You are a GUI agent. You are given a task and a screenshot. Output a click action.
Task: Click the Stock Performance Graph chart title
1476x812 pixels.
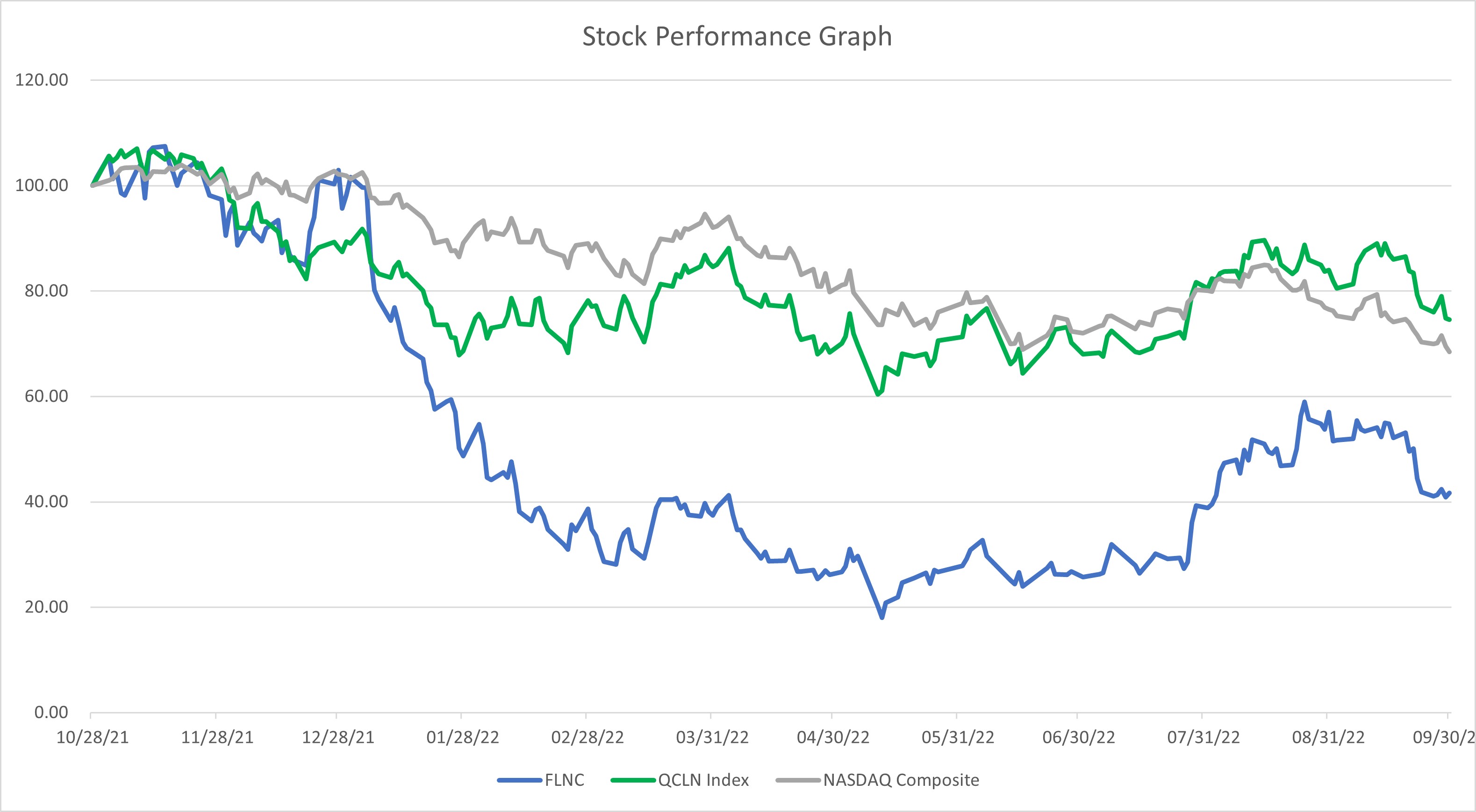(x=737, y=36)
